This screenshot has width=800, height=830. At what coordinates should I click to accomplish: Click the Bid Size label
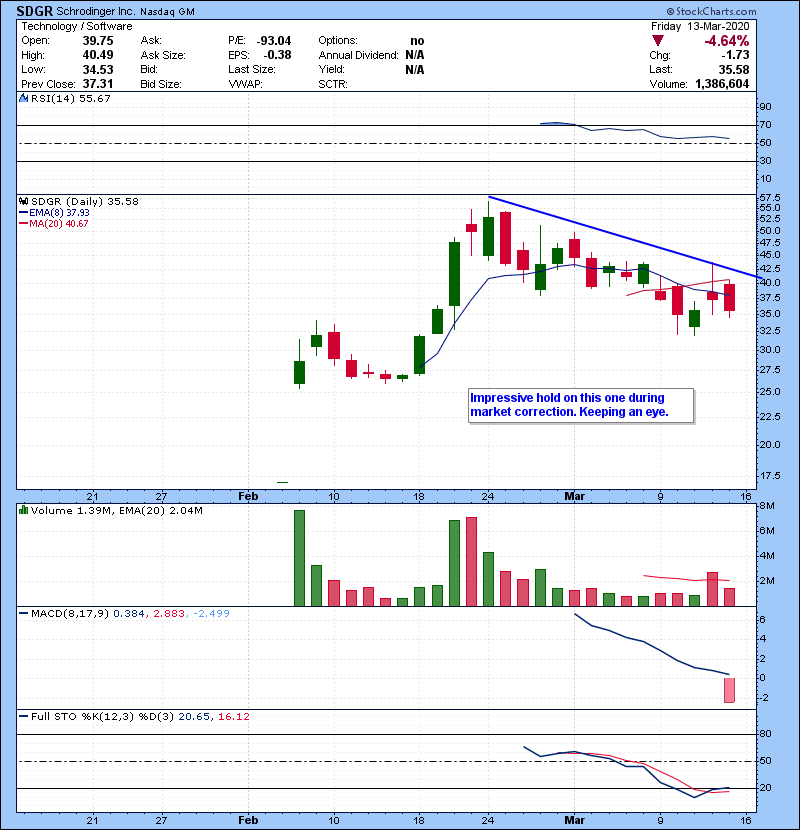click(161, 84)
